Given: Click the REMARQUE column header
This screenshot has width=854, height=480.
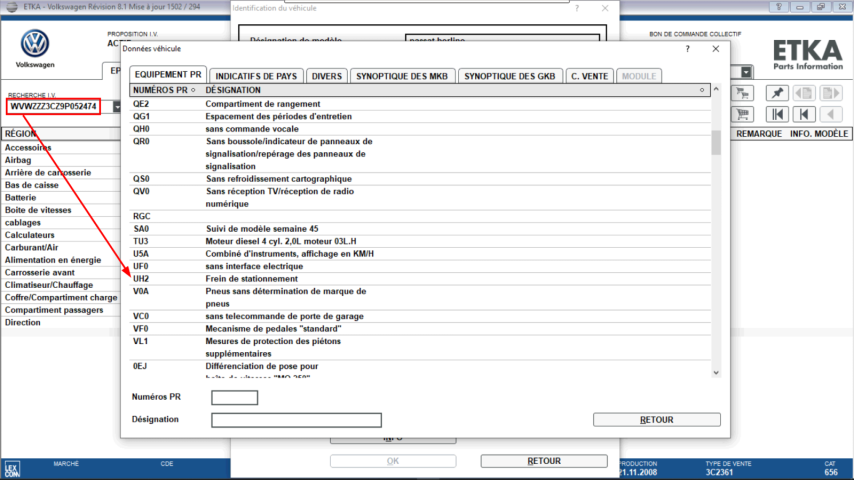Looking at the screenshot, I should click(759, 134).
